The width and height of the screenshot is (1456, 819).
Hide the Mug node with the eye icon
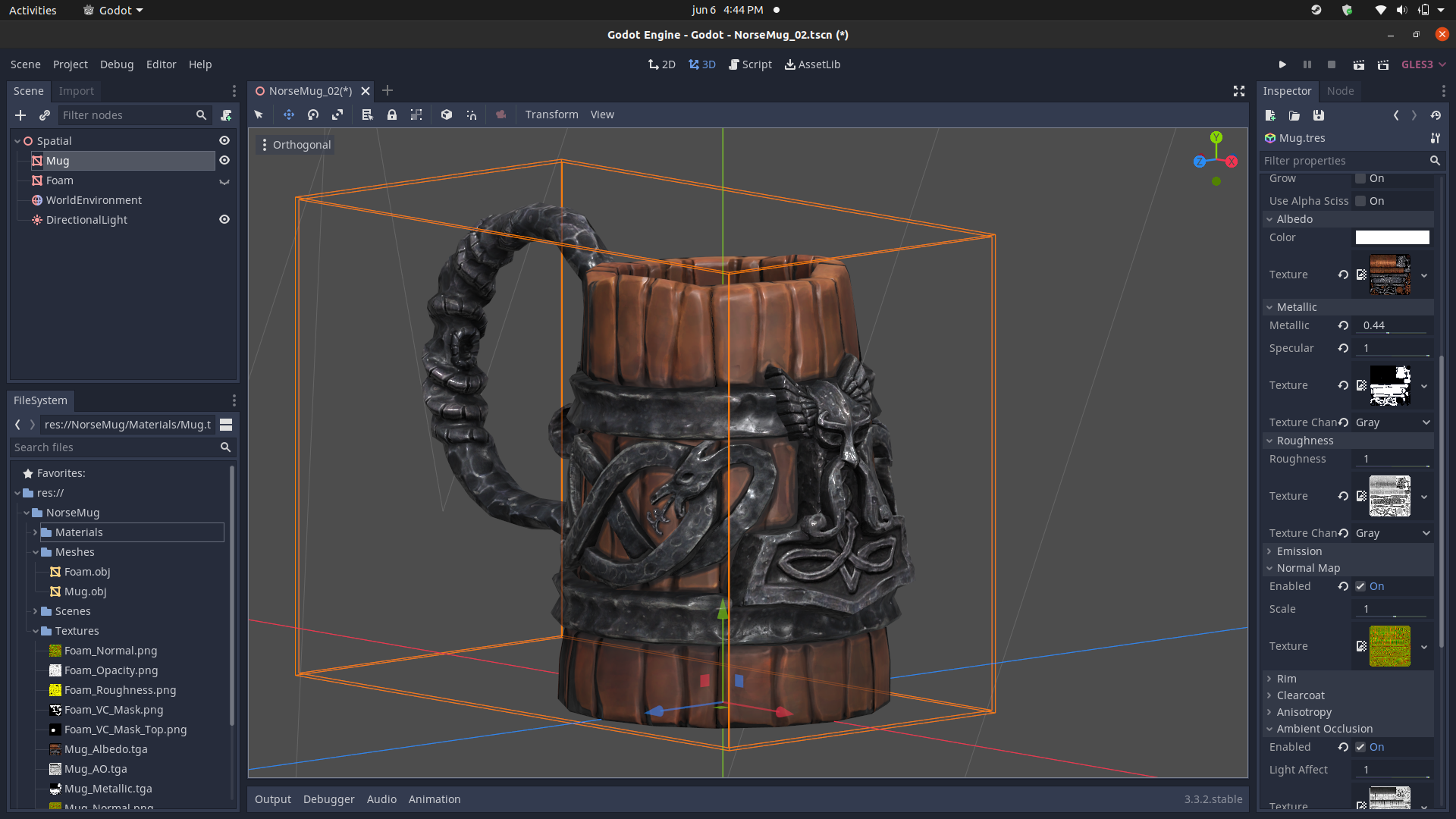coord(224,160)
